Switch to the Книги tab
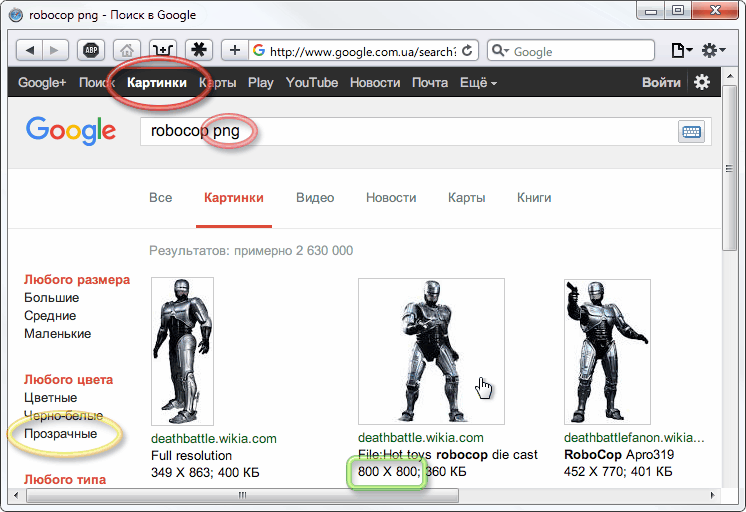This screenshot has height=512, width=746. [534, 197]
